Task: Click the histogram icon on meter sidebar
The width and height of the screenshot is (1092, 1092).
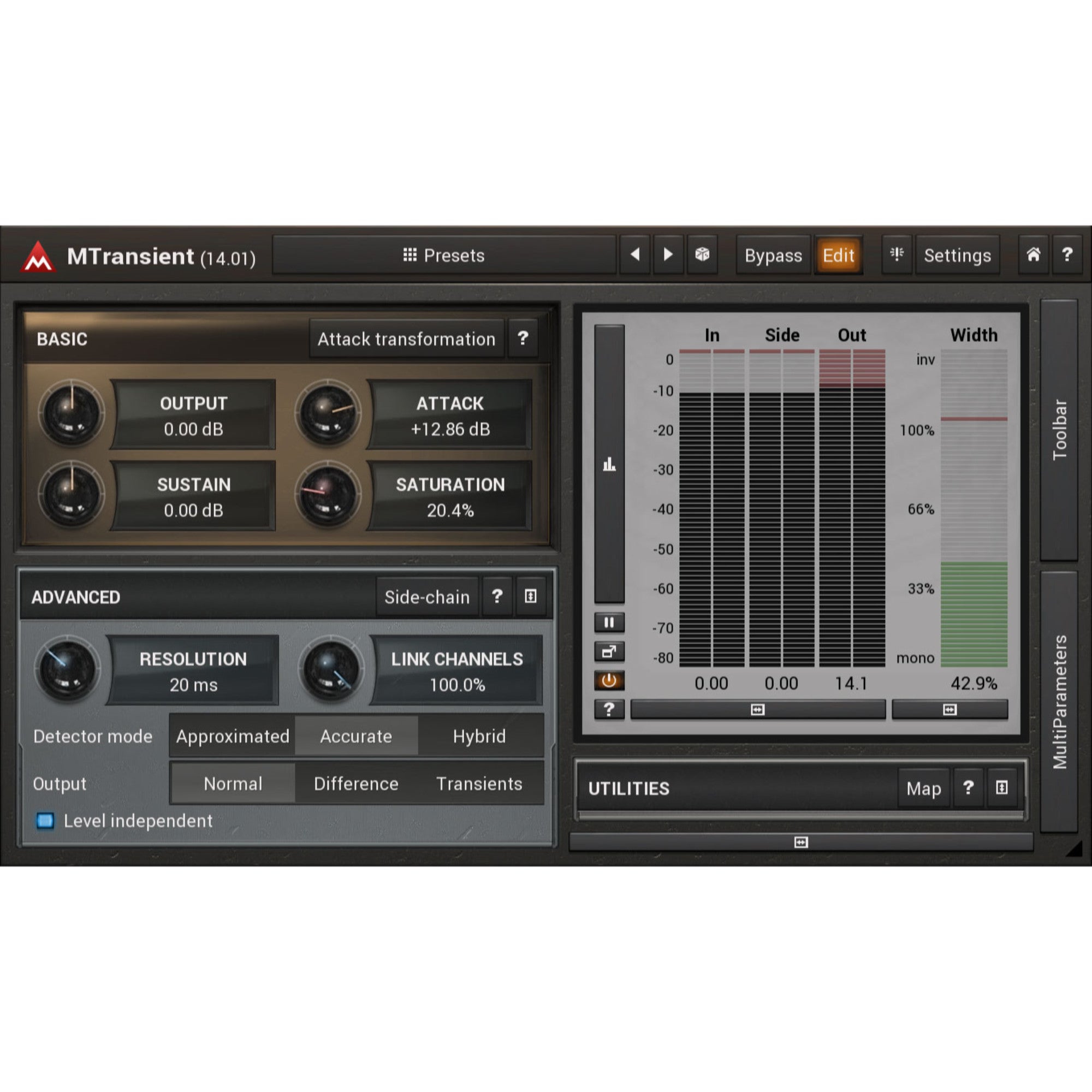Action: tap(609, 464)
